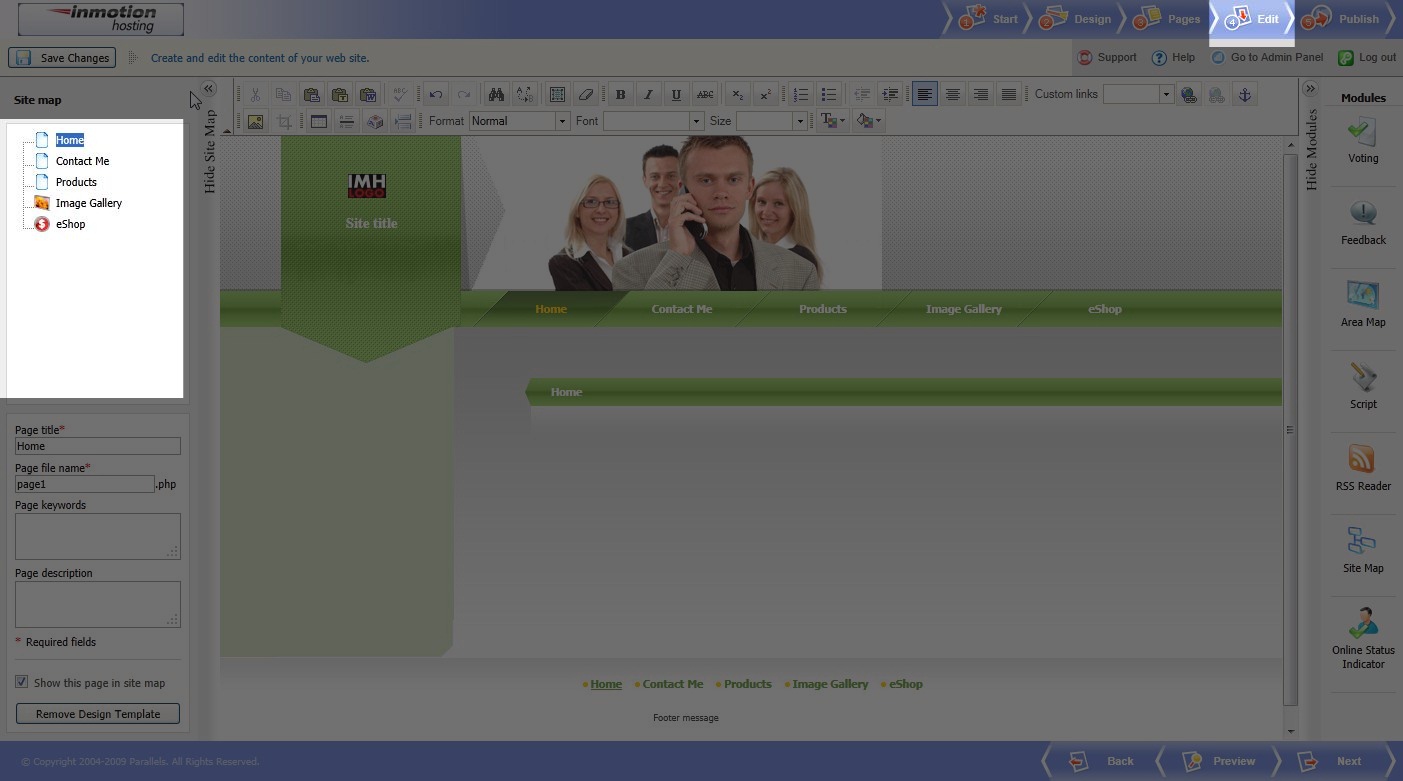Open the Help link

pyautogui.click(x=1173, y=58)
